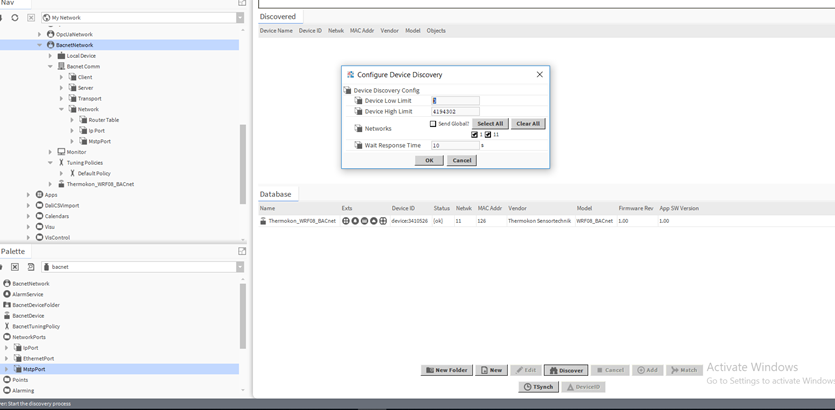Sort the Database table by Vendor column
This screenshot has height=410, width=835.
517,208
